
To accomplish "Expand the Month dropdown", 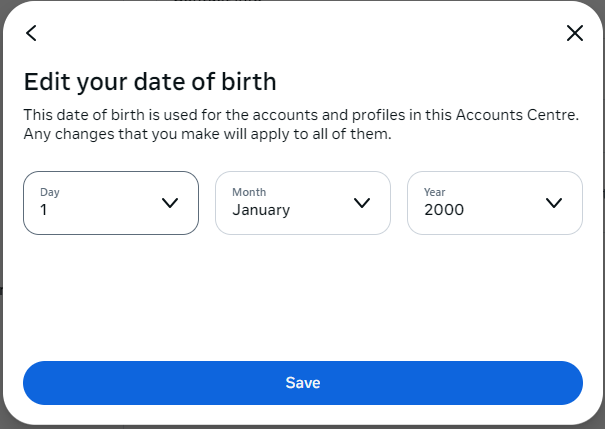I will pyautogui.click(x=302, y=203).
